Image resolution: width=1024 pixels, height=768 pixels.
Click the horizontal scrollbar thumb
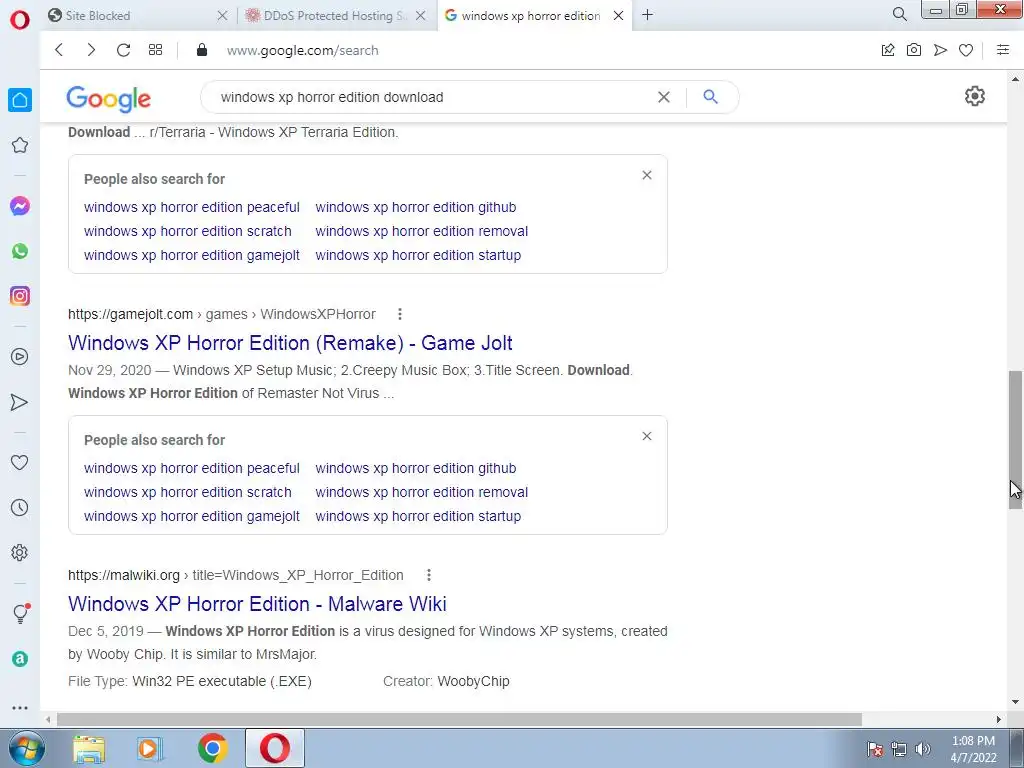(x=459, y=719)
